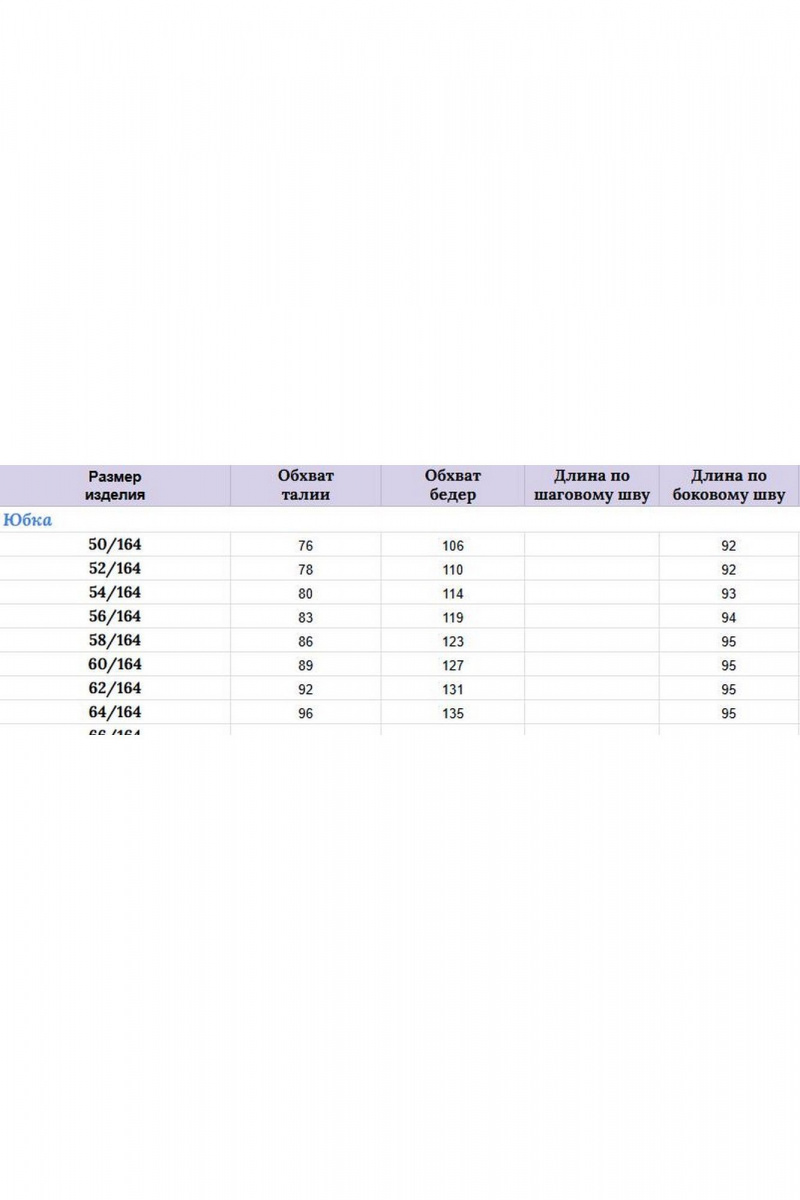Click the 60/164 size label
This screenshot has width=800, height=1200.
(115, 665)
